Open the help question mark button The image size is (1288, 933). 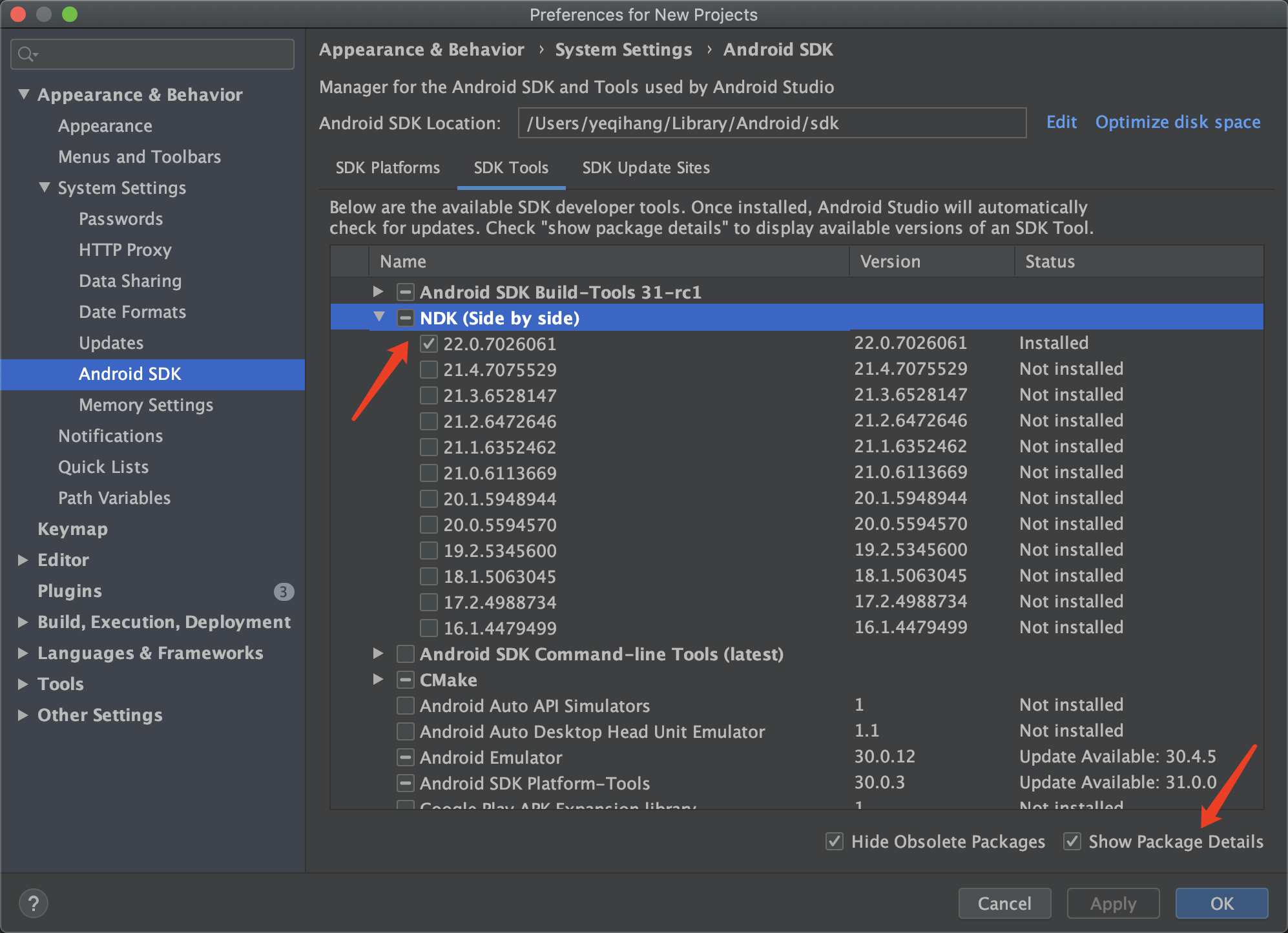[x=34, y=903]
